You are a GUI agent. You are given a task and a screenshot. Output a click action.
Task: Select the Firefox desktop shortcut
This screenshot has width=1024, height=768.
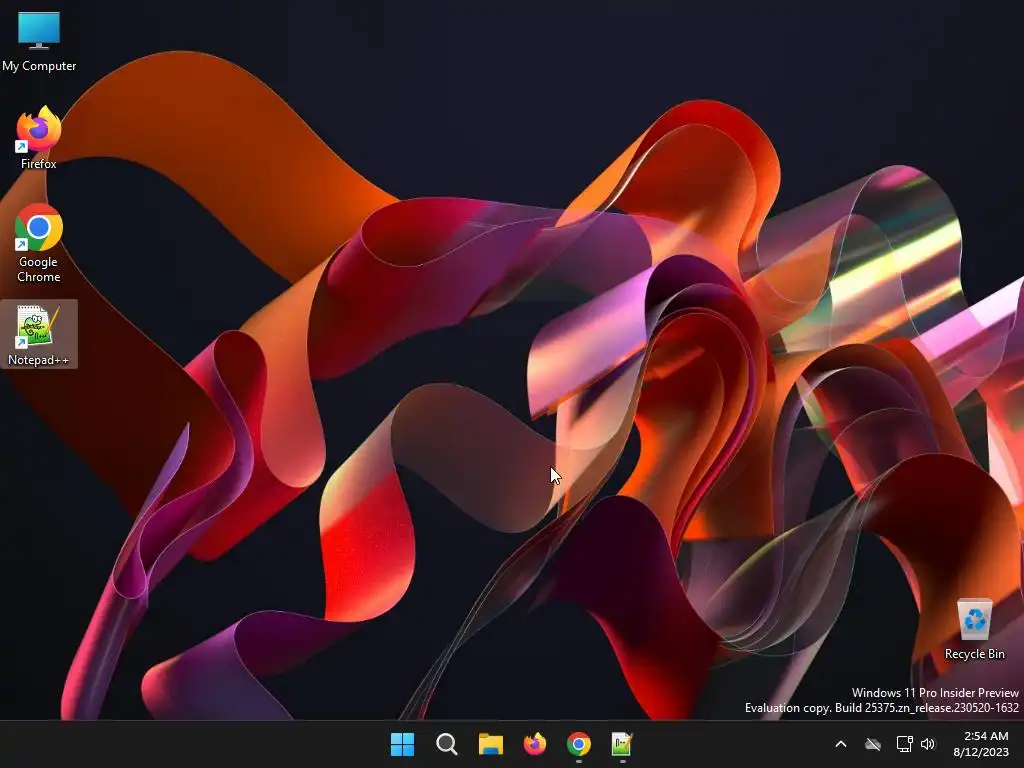tap(39, 138)
